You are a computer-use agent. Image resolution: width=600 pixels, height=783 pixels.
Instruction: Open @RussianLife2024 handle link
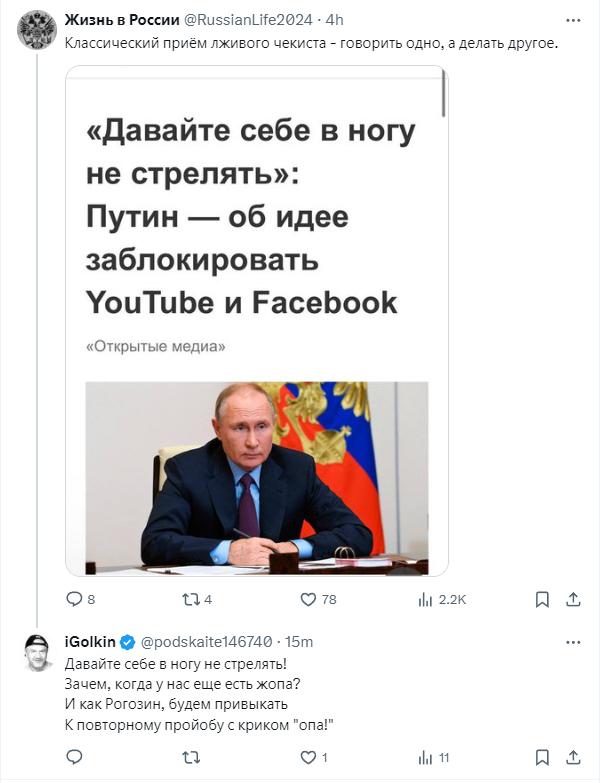point(249,20)
